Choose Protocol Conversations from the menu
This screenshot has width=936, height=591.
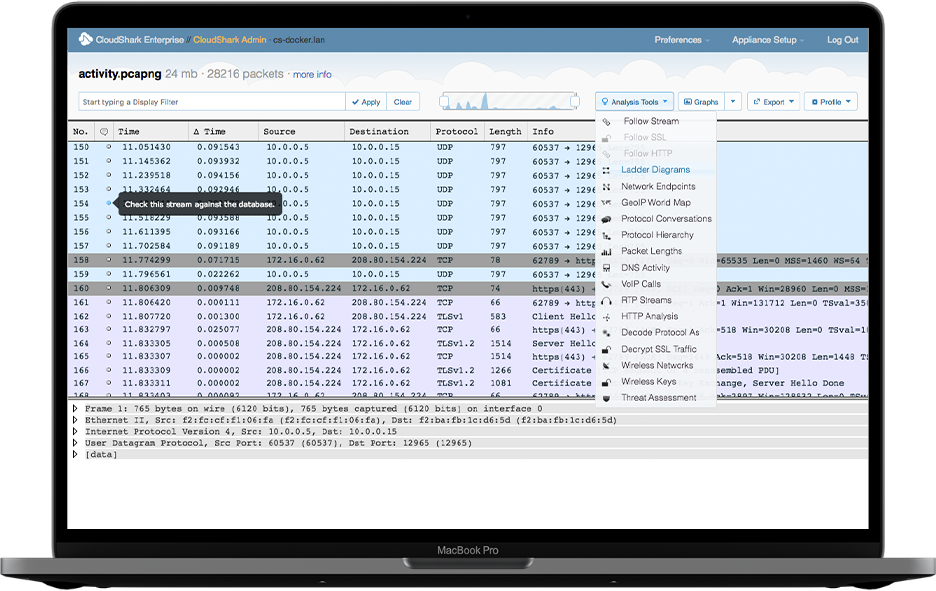(x=666, y=218)
